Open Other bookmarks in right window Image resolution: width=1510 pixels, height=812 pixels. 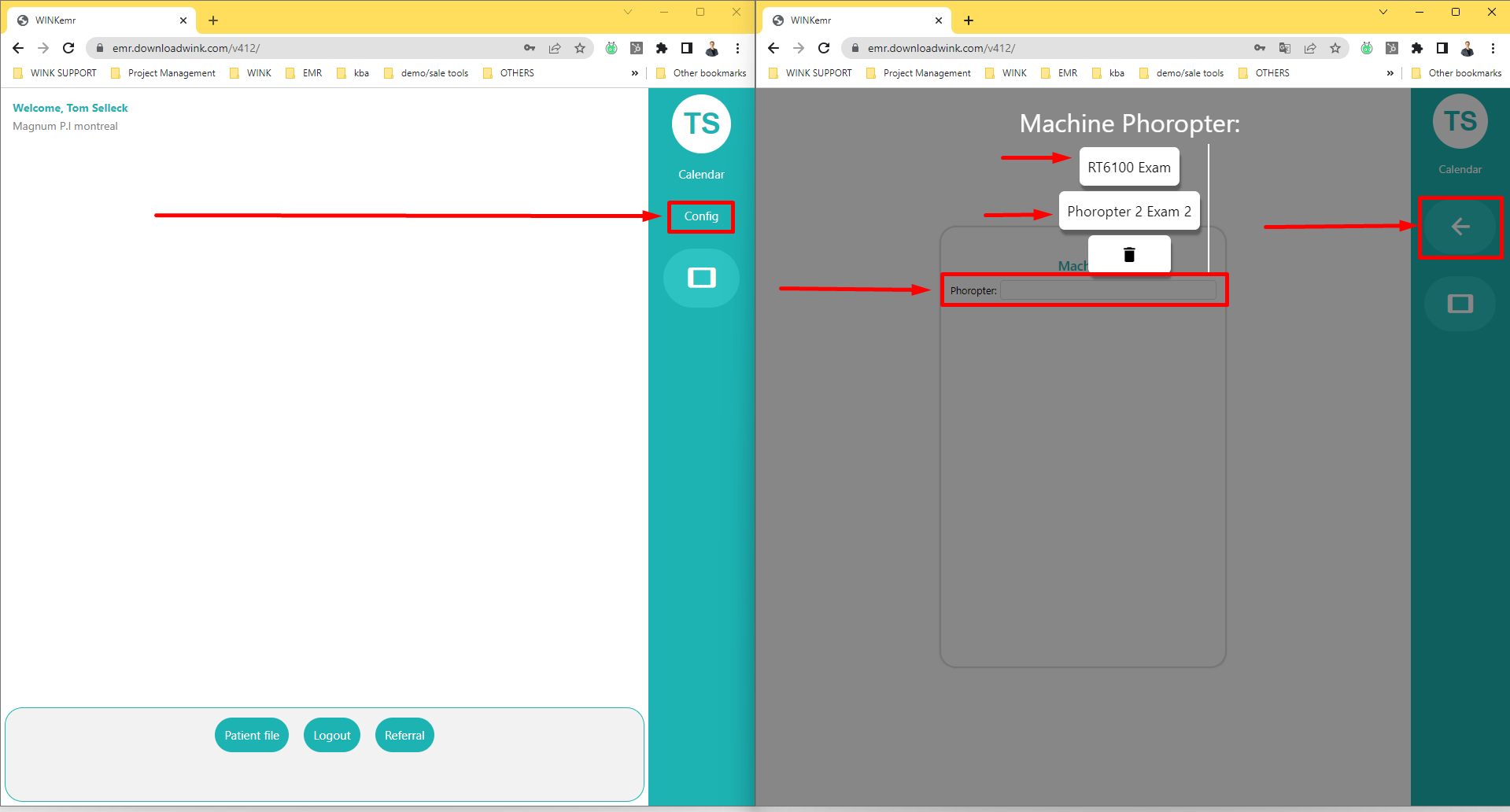point(1456,73)
